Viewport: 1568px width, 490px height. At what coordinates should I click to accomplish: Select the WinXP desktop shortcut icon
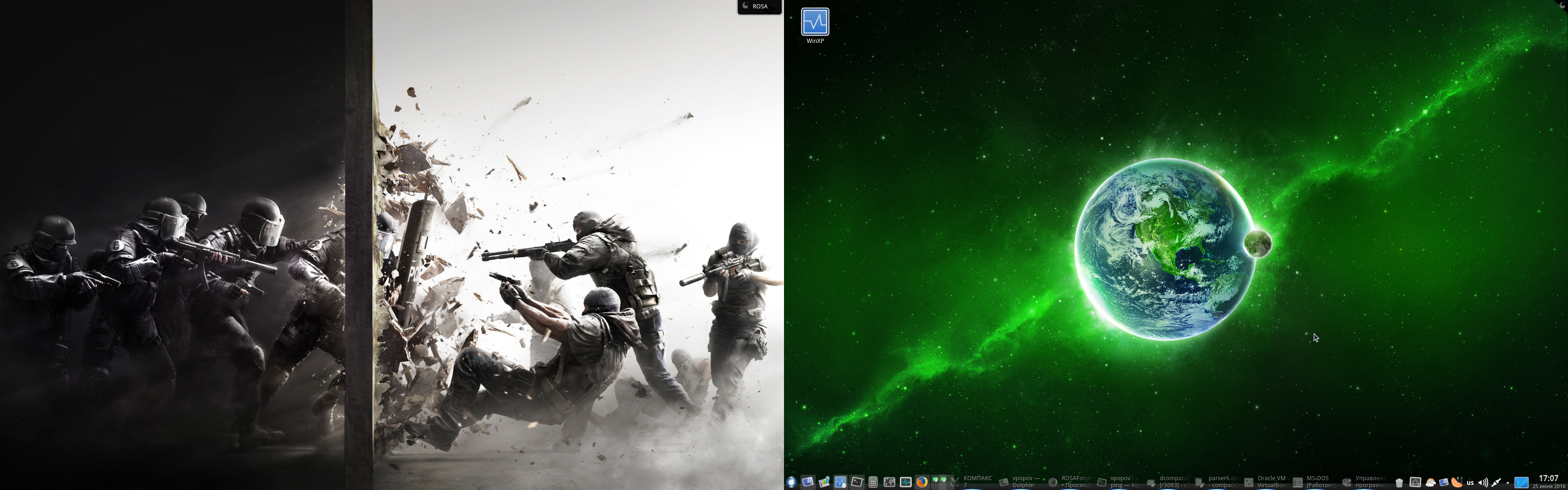coord(815,26)
